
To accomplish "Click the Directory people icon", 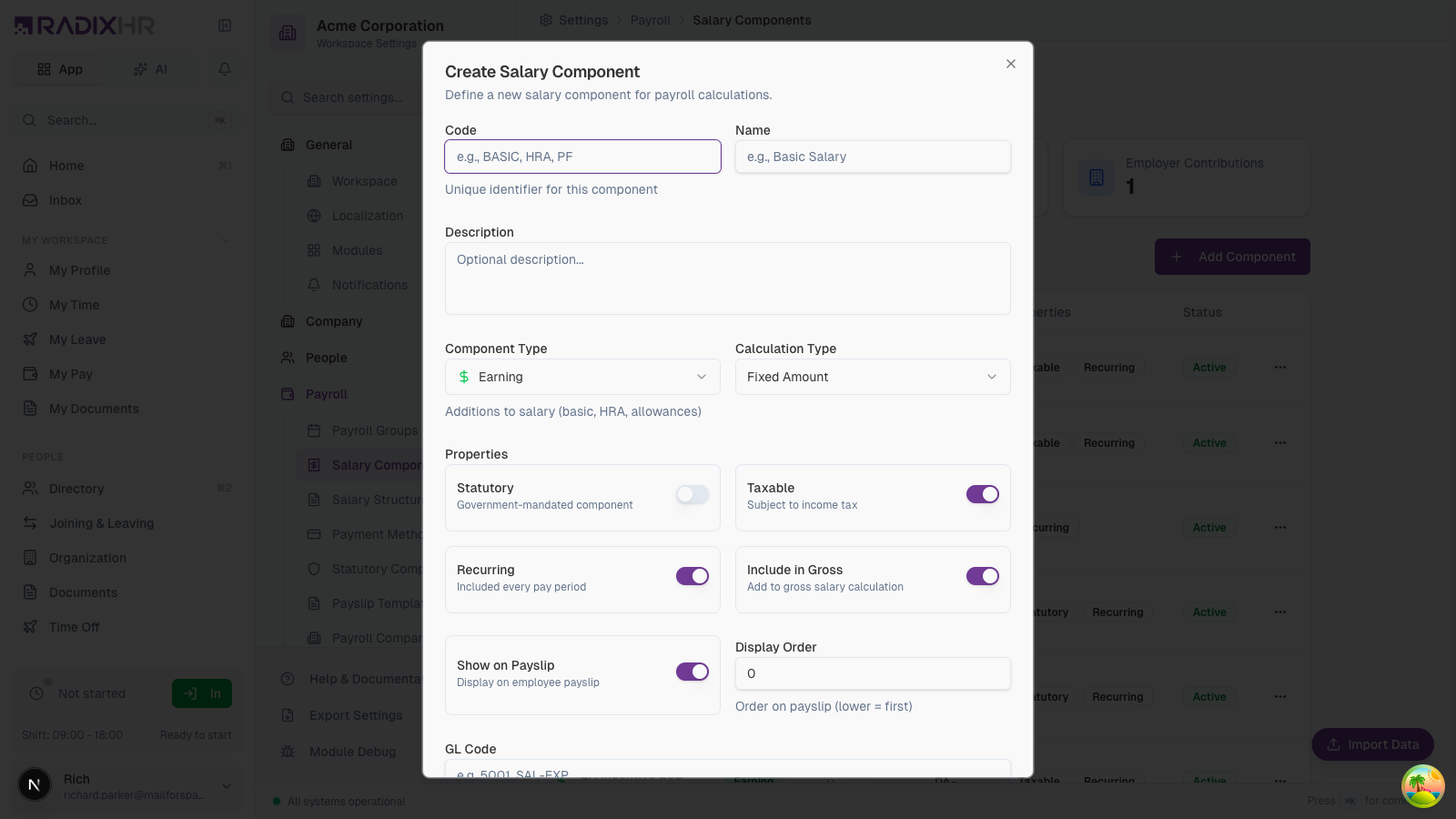I will pyautogui.click(x=30, y=489).
